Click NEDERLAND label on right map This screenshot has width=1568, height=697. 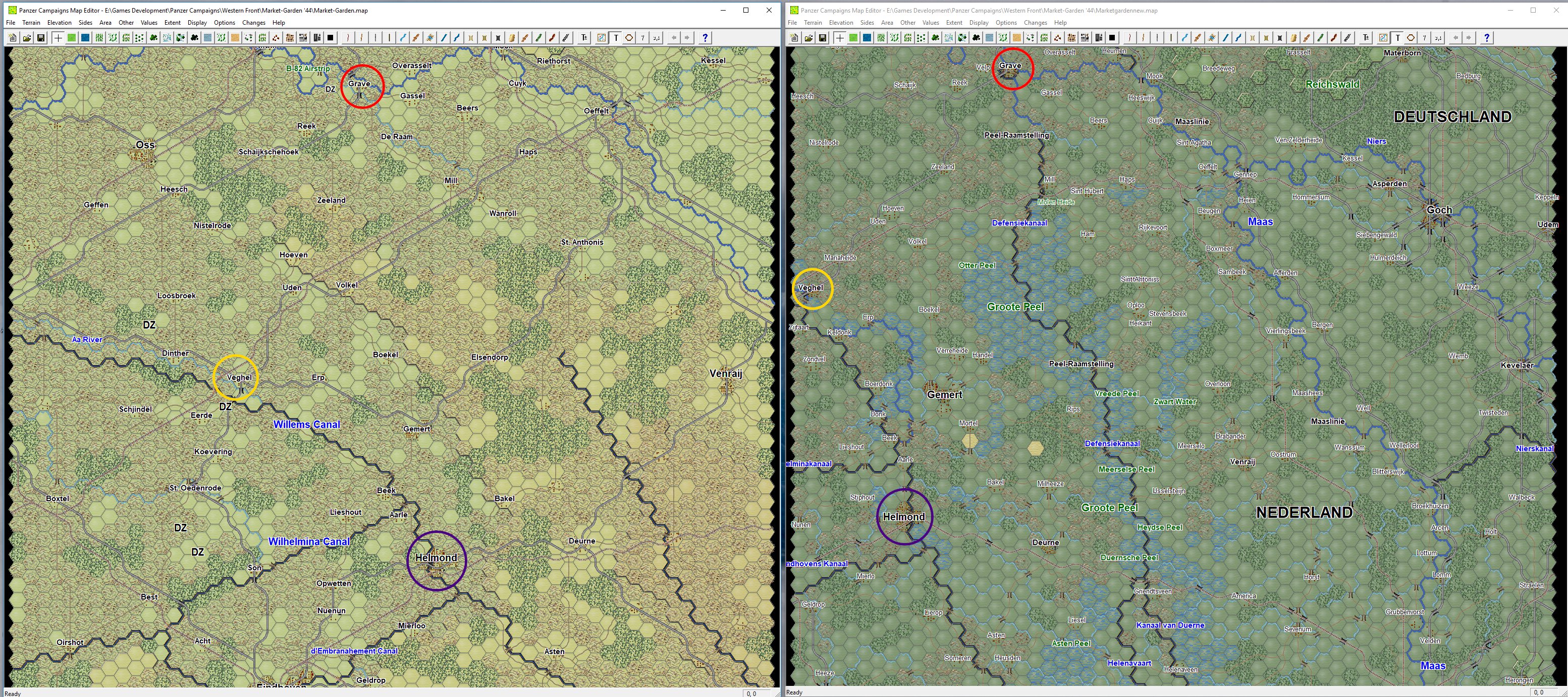(x=1305, y=513)
